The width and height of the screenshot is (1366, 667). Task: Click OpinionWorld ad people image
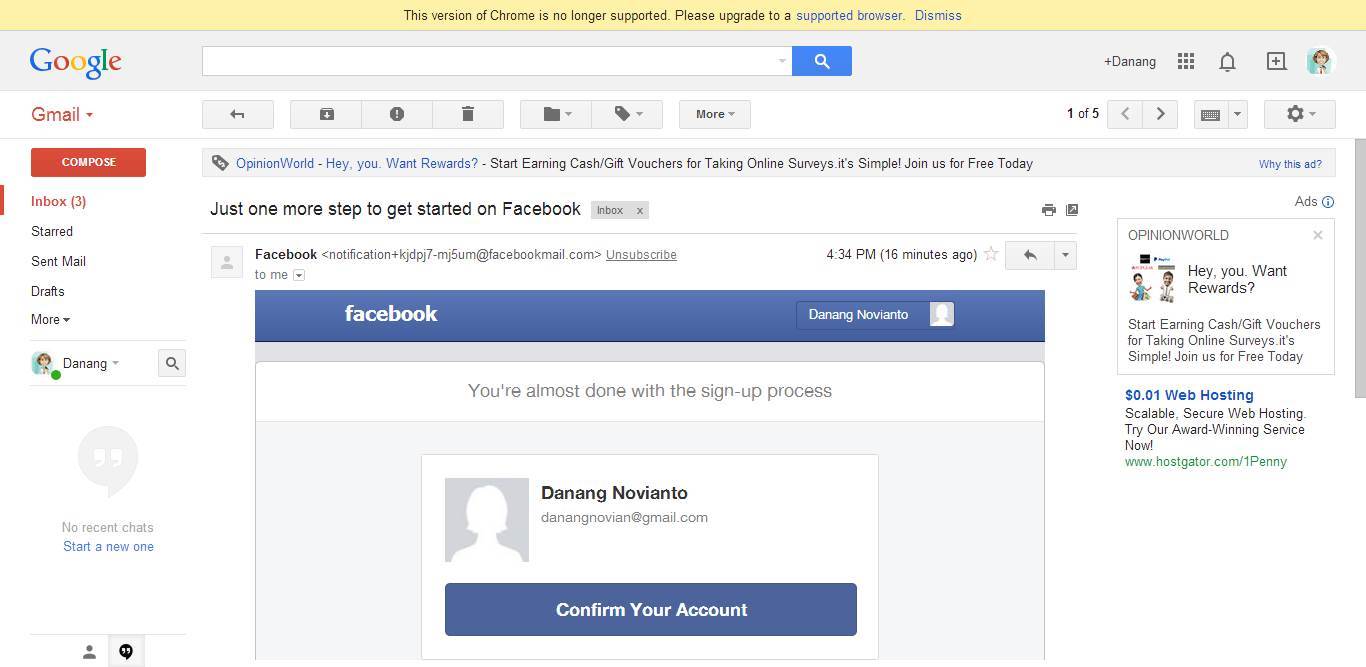1154,278
